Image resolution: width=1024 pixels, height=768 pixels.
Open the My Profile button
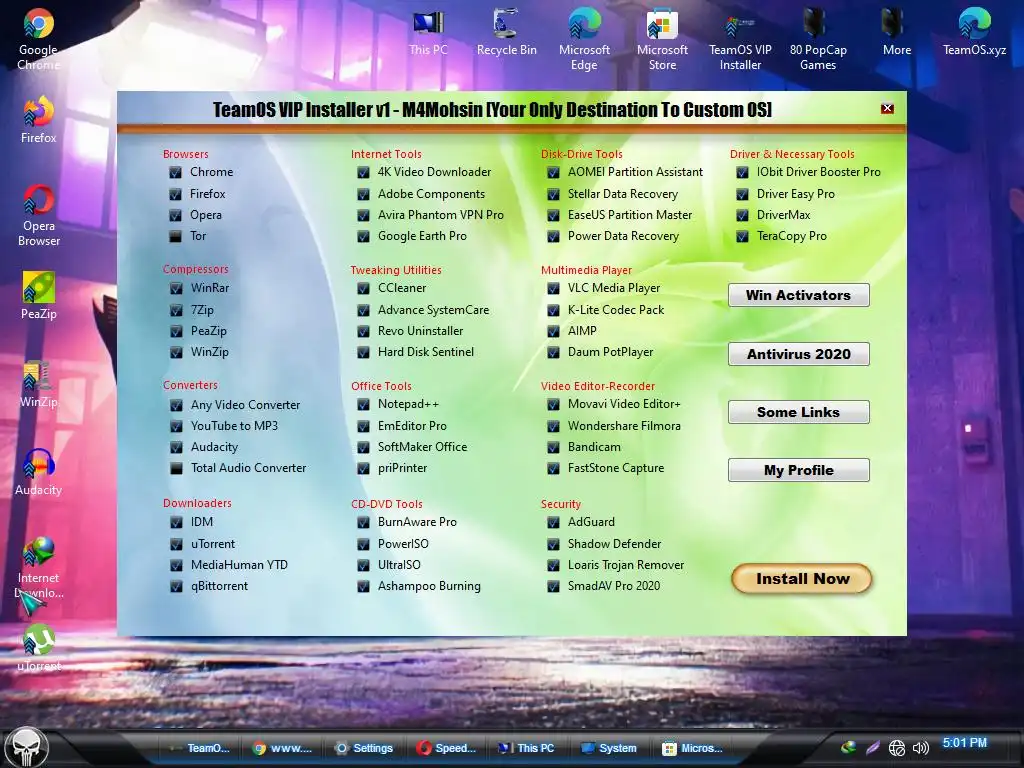tap(799, 470)
